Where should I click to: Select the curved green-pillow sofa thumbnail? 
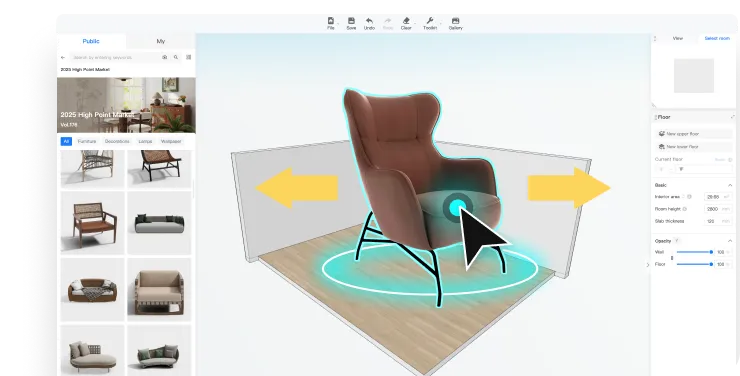click(x=159, y=351)
